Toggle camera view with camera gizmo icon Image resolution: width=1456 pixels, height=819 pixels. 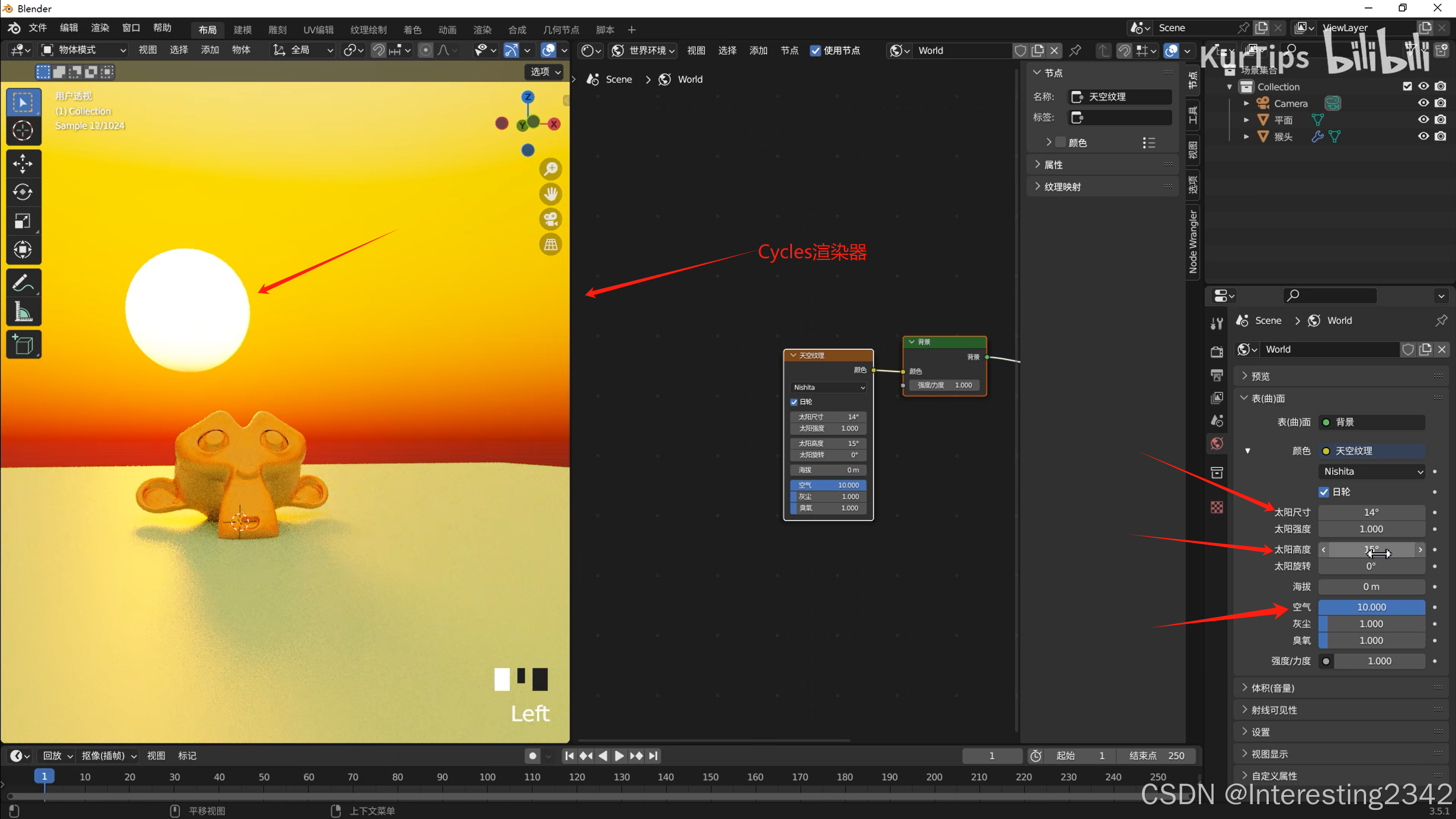tap(550, 219)
